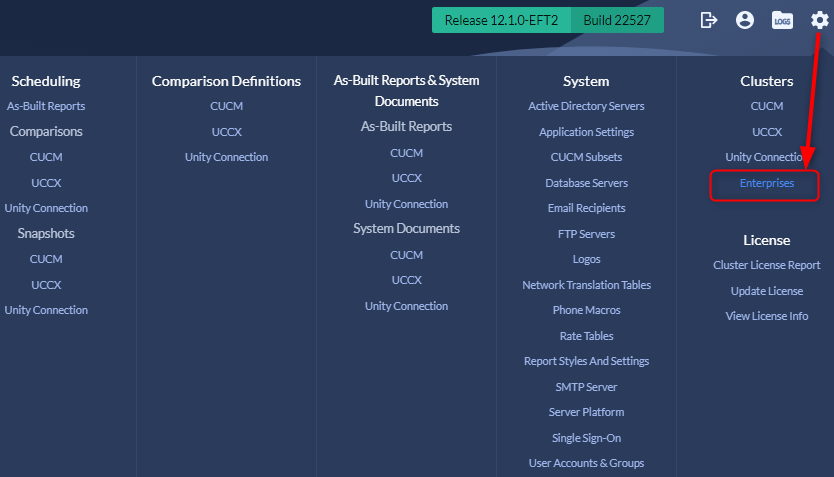The width and height of the screenshot is (834, 477).
Task: Open As-Built Reports under Scheduling
Action: click(46, 106)
